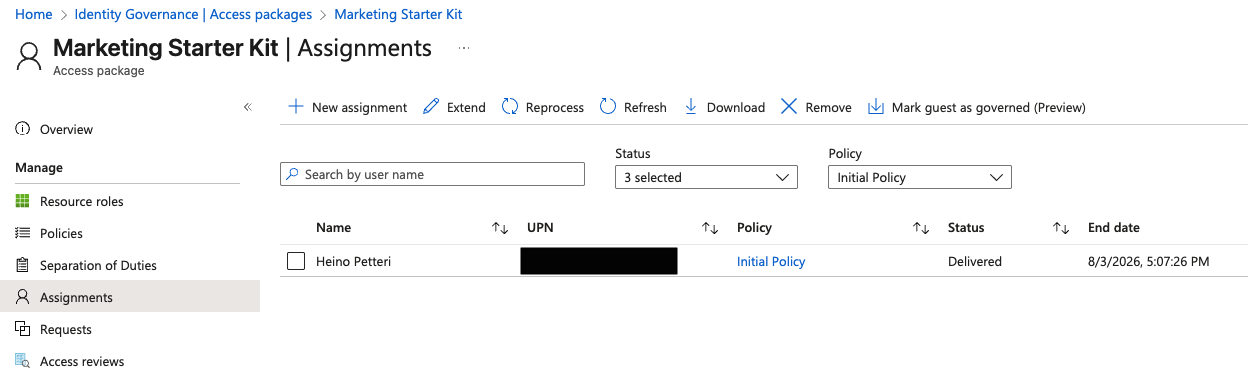1248x378 pixels.
Task: Click the End date column header
Action: pyautogui.click(x=1114, y=228)
